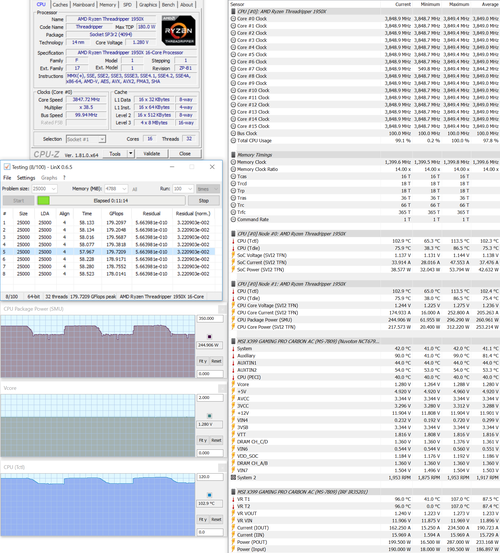Open the Graphs menu in LinX
Image resolution: width=500 pixels, height=553 pixels.
click(x=49, y=178)
